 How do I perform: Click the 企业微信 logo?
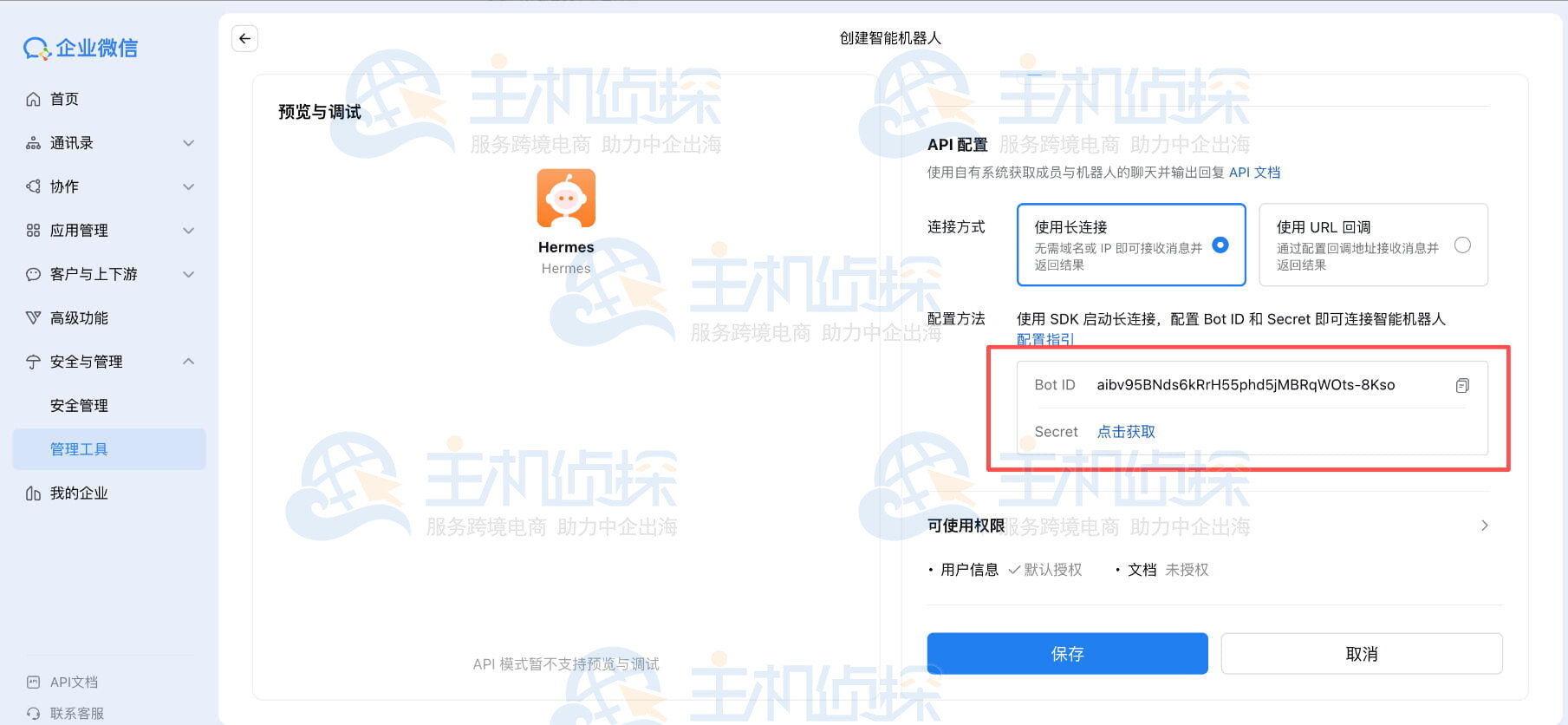pos(81,49)
